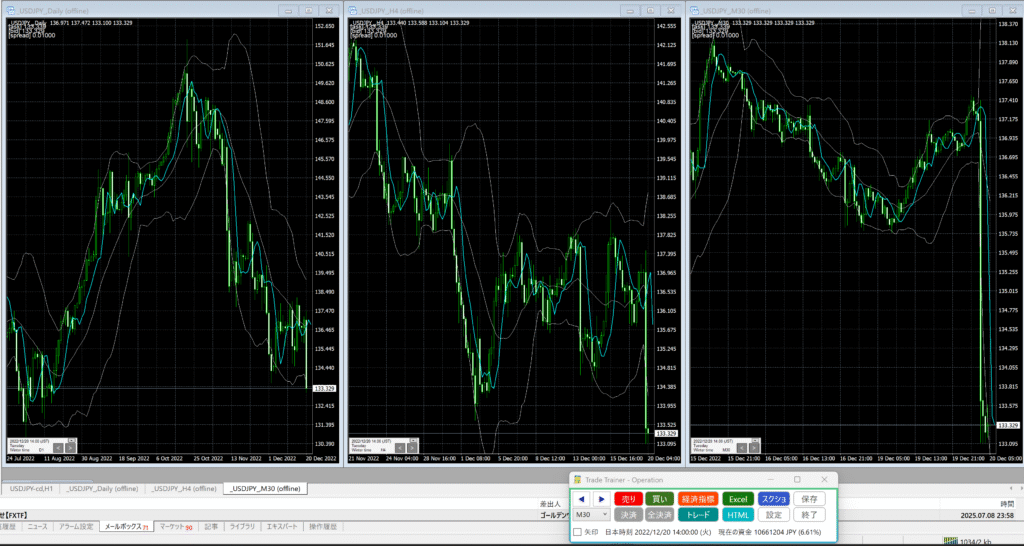The width and height of the screenshot is (1024, 546).
Task: Switch to the _USDJPY_H4 (offline) chart tab
Action: coord(184,489)
